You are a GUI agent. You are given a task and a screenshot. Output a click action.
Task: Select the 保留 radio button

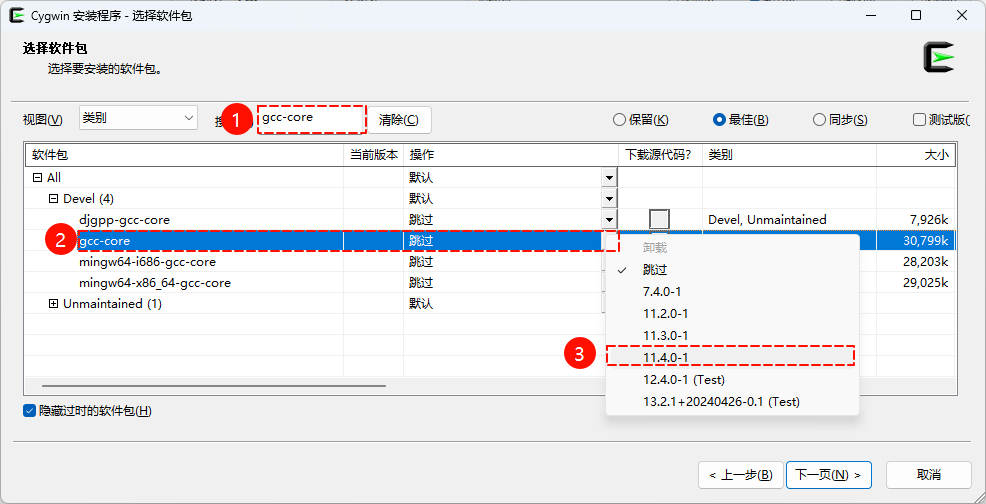[x=641, y=120]
